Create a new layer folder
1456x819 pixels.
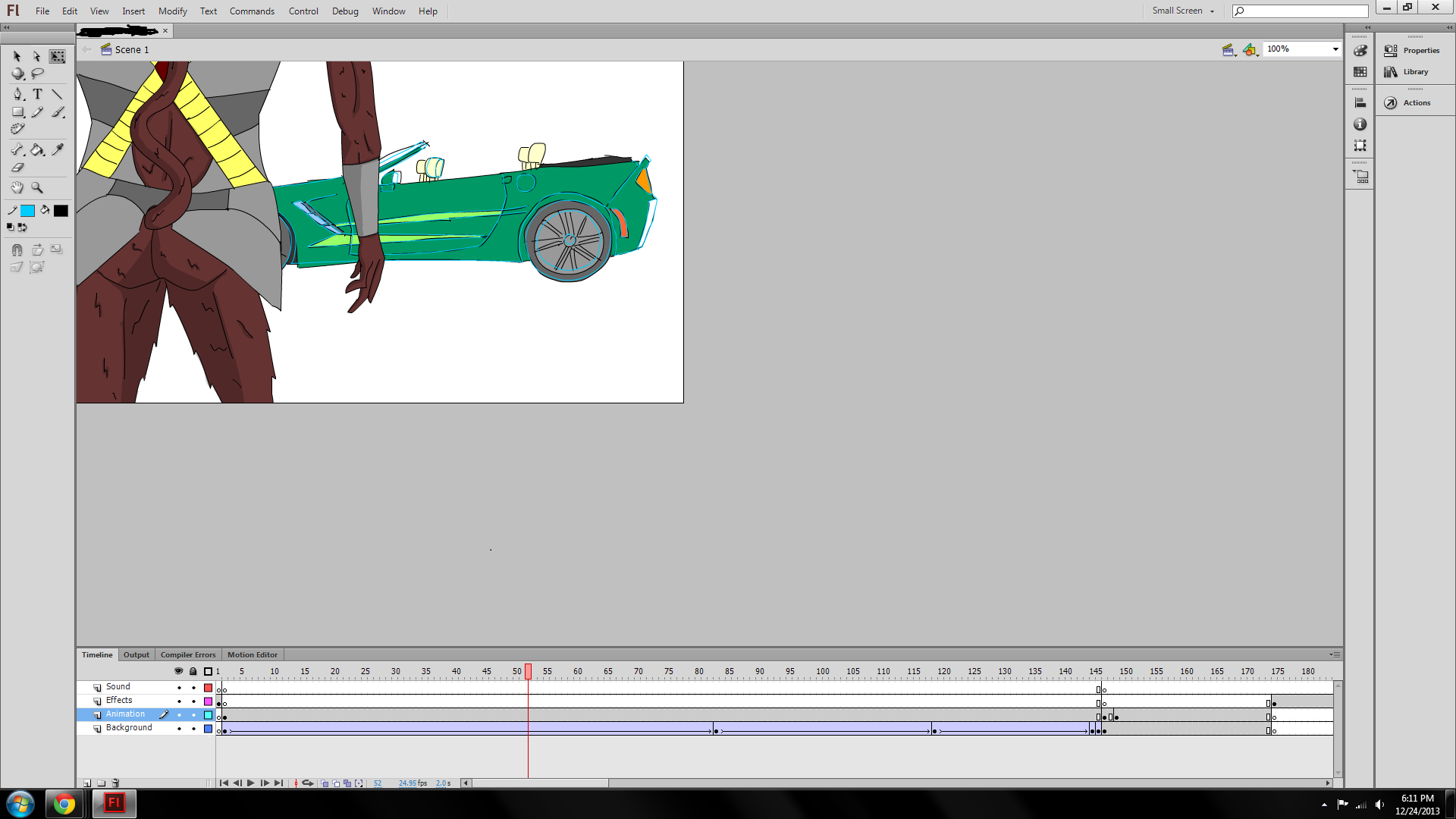coord(102,783)
